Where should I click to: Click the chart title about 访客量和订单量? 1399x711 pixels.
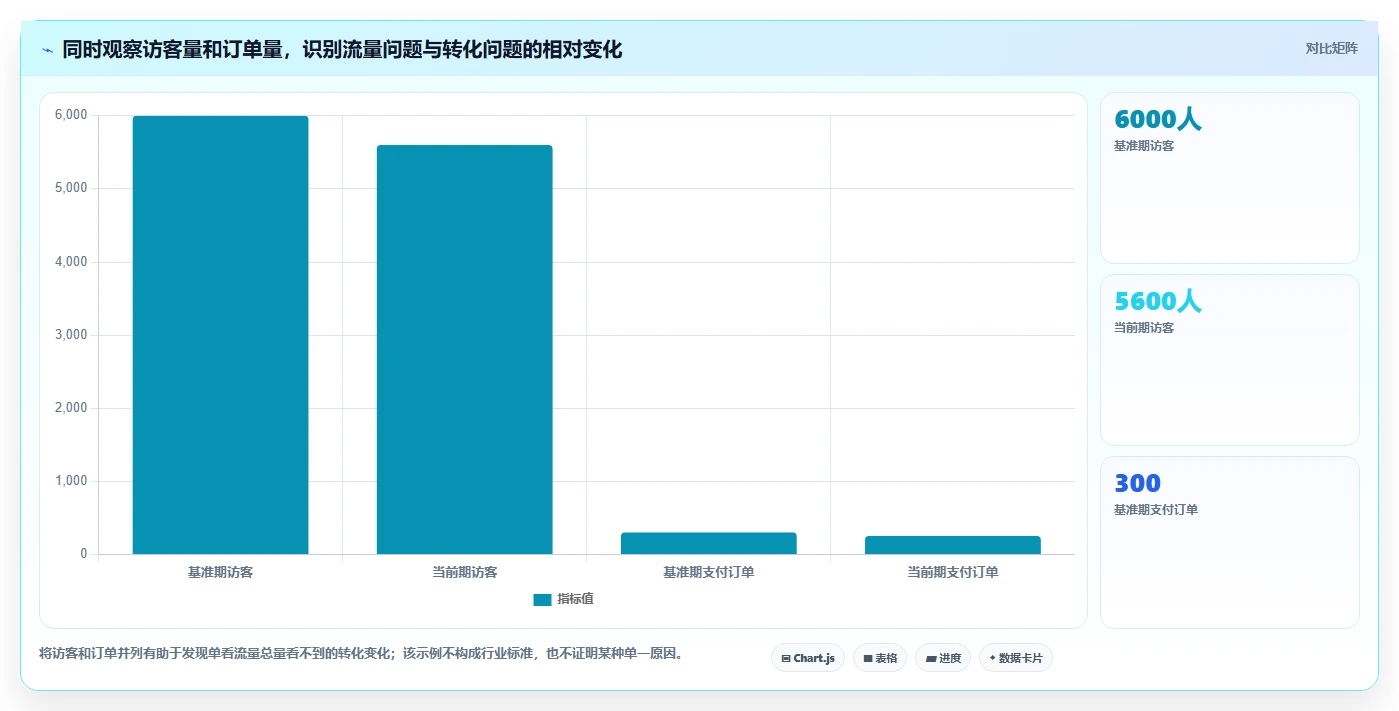coord(342,49)
